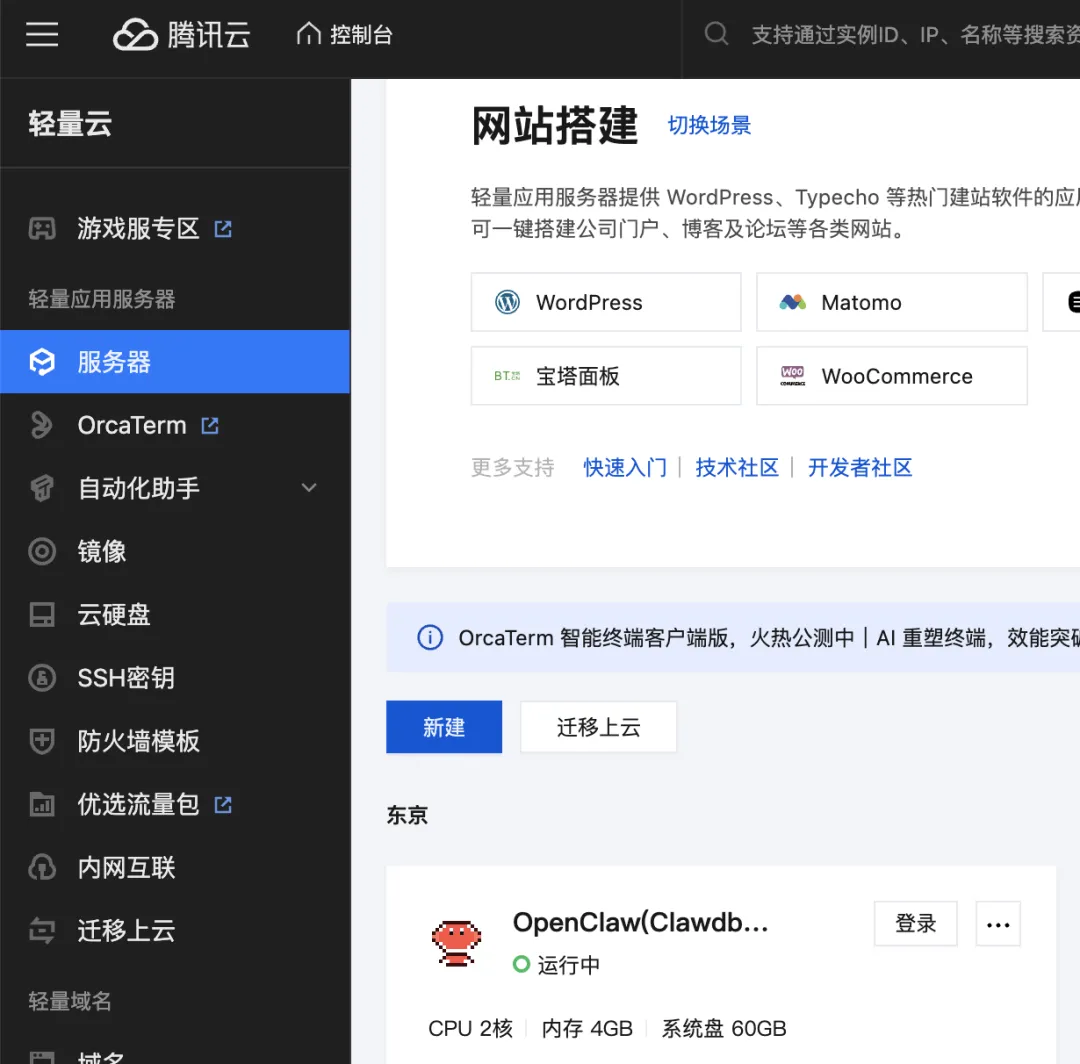Open 游戏服专区 from the sidebar

[x=138, y=229]
